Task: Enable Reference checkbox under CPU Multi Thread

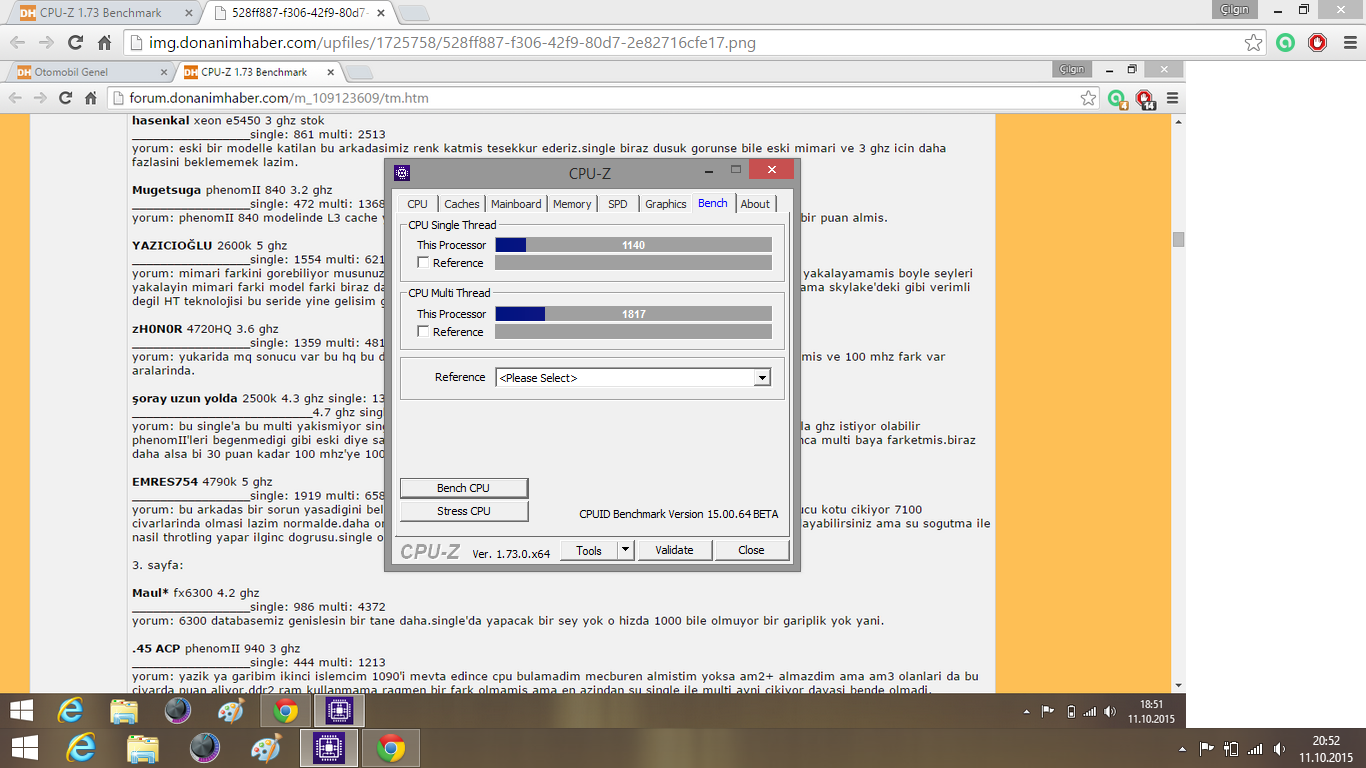Action: click(x=424, y=331)
